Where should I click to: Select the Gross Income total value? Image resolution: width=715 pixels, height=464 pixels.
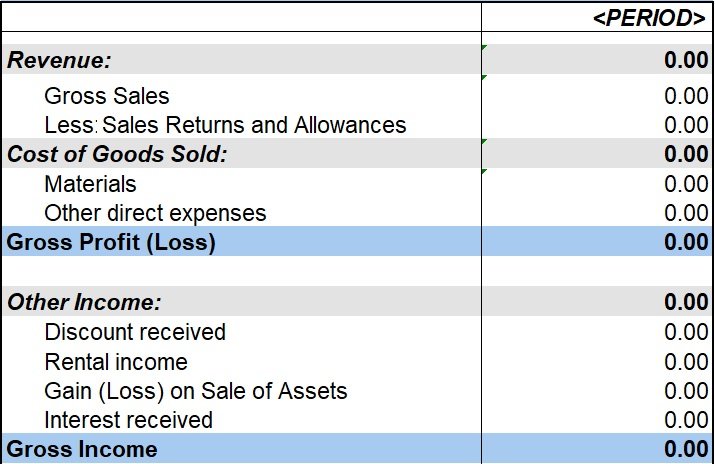coord(597,449)
